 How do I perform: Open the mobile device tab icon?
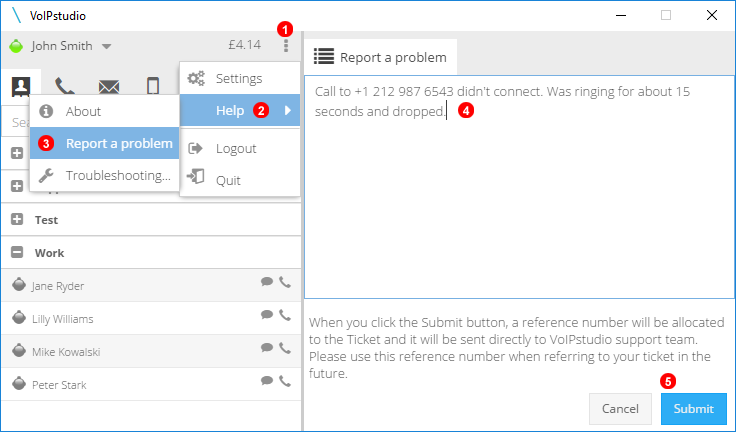point(153,86)
